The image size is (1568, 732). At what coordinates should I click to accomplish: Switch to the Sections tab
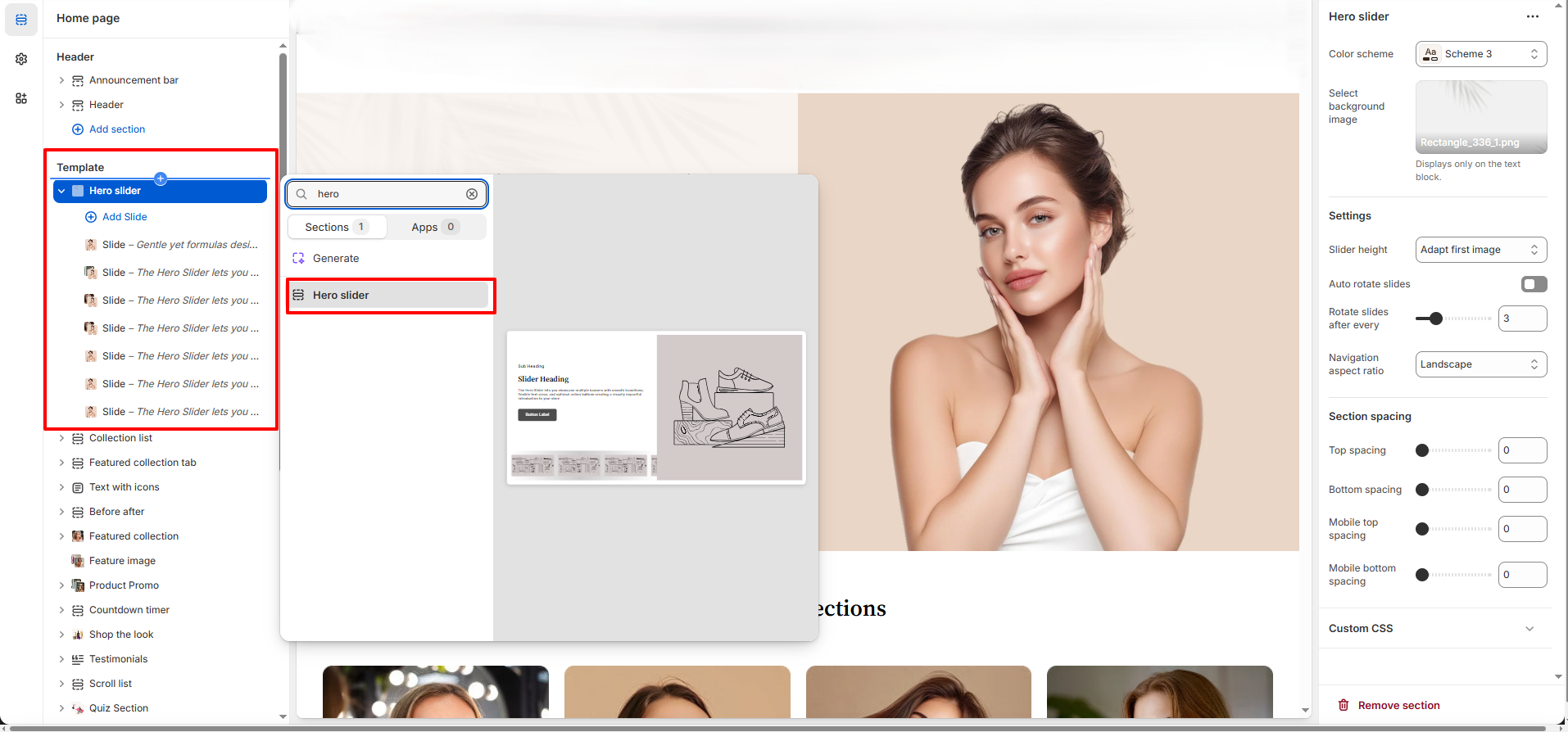coord(337,227)
